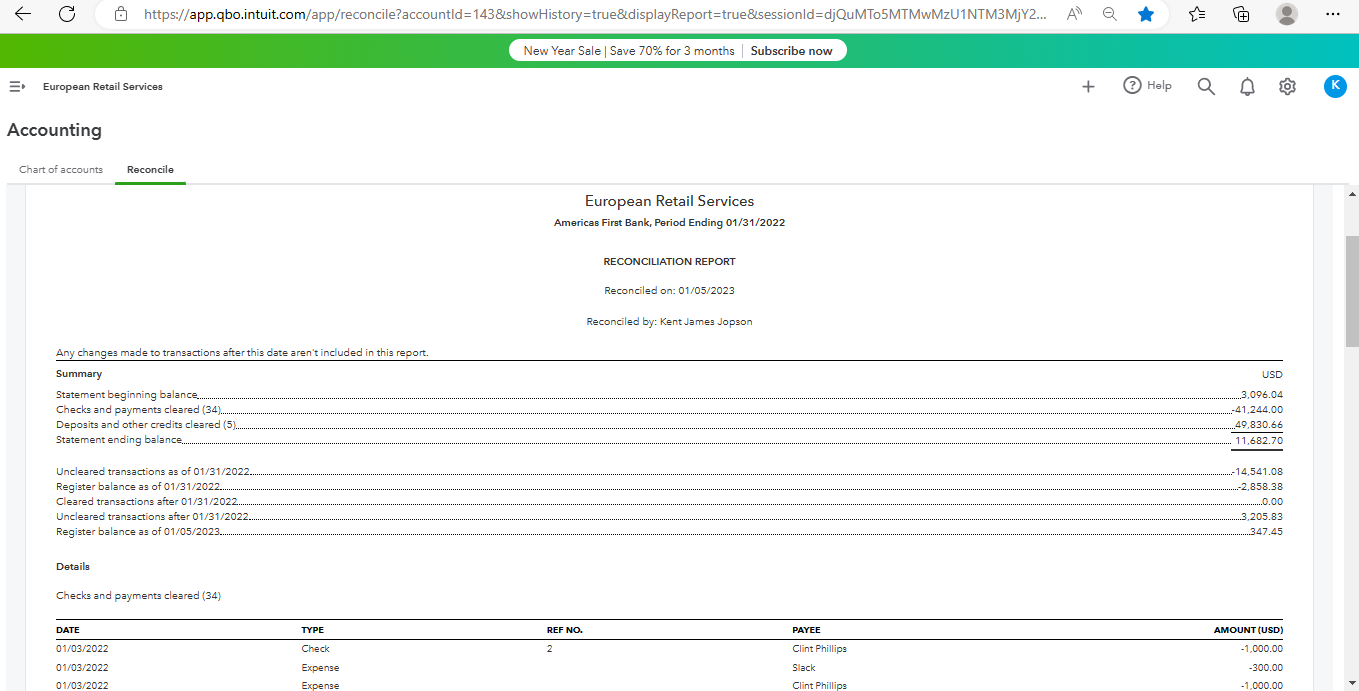View site info via the lock icon

click(x=121, y=14)
